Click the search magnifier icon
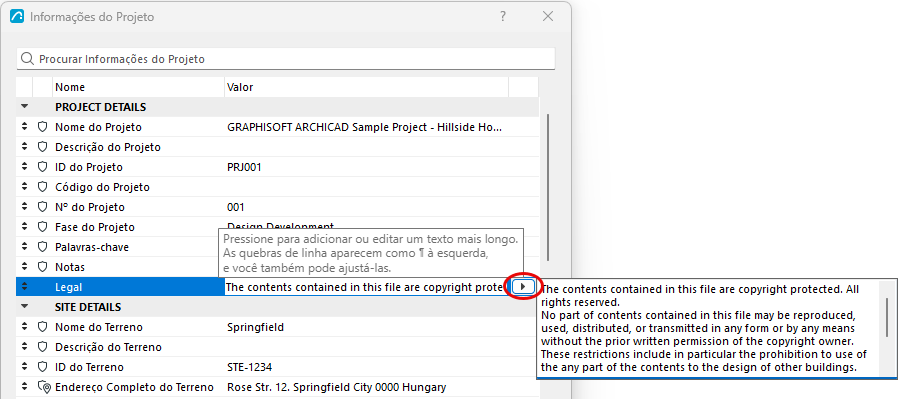 click(x=27, y=59)
